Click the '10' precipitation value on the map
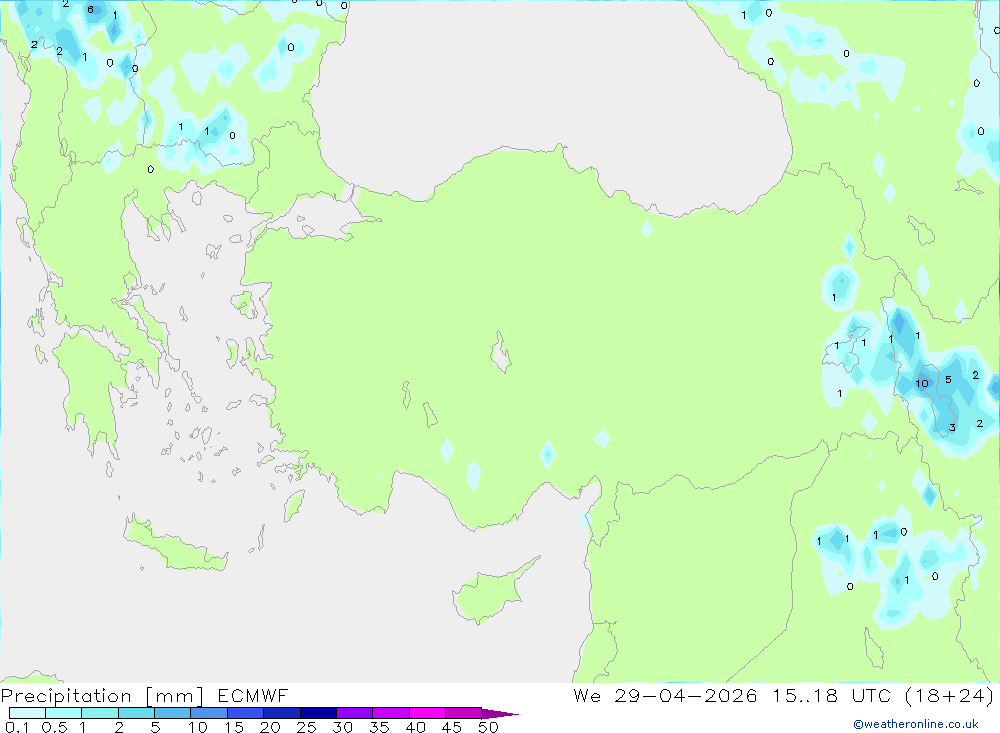The width and height of the screenshot is (1000, 733). 922,383
